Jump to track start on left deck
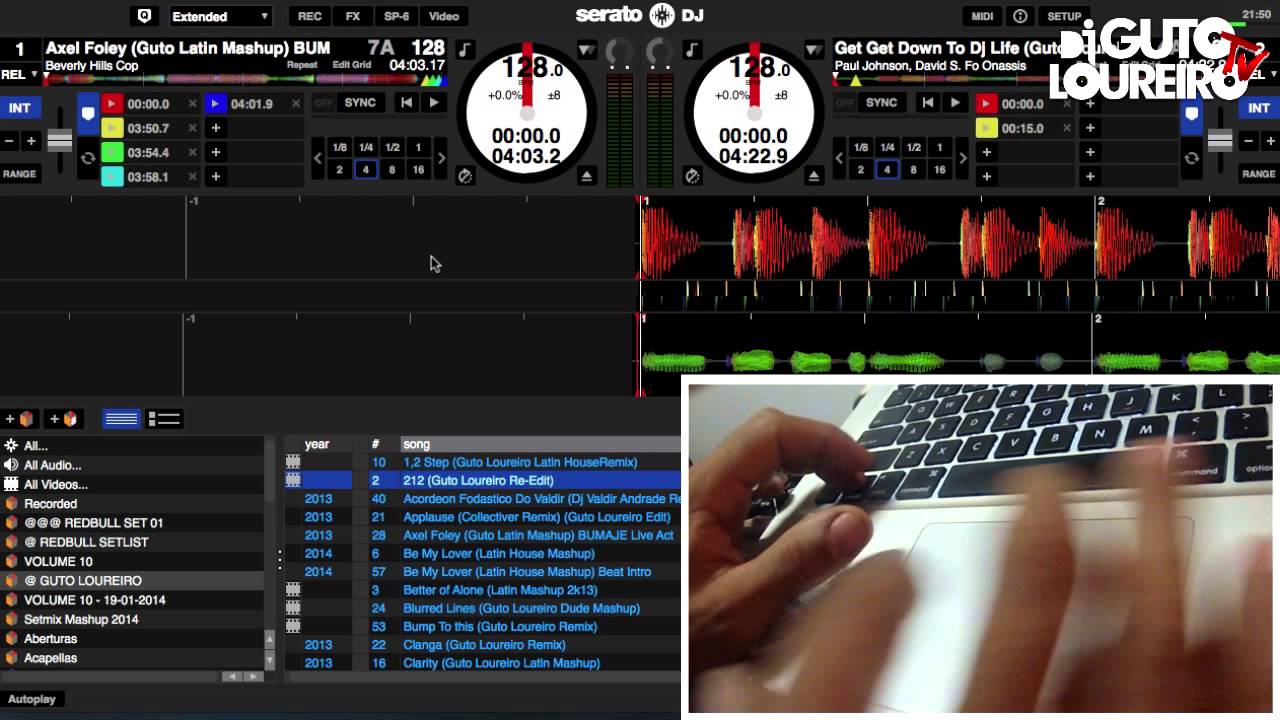Viewport: 1280px width, 720px height. pyautogui.click(x=406, y=103)
